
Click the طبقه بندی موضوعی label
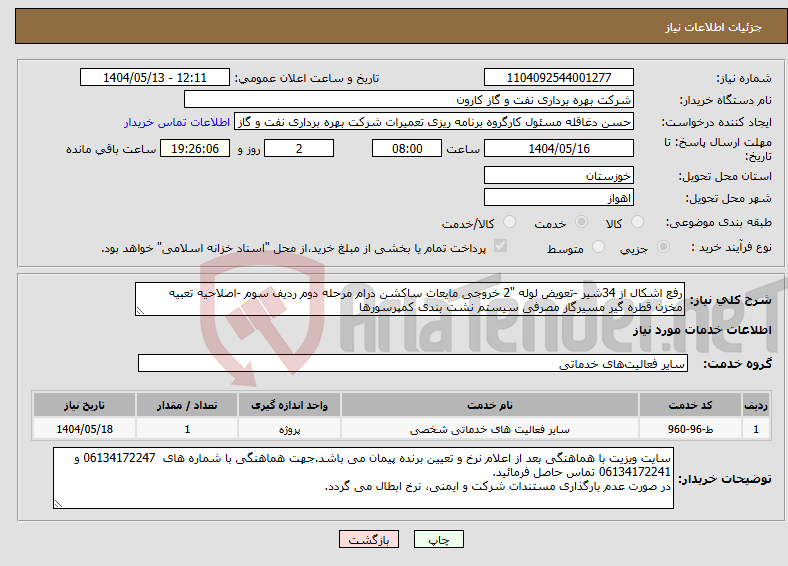[x=719, y=222]
